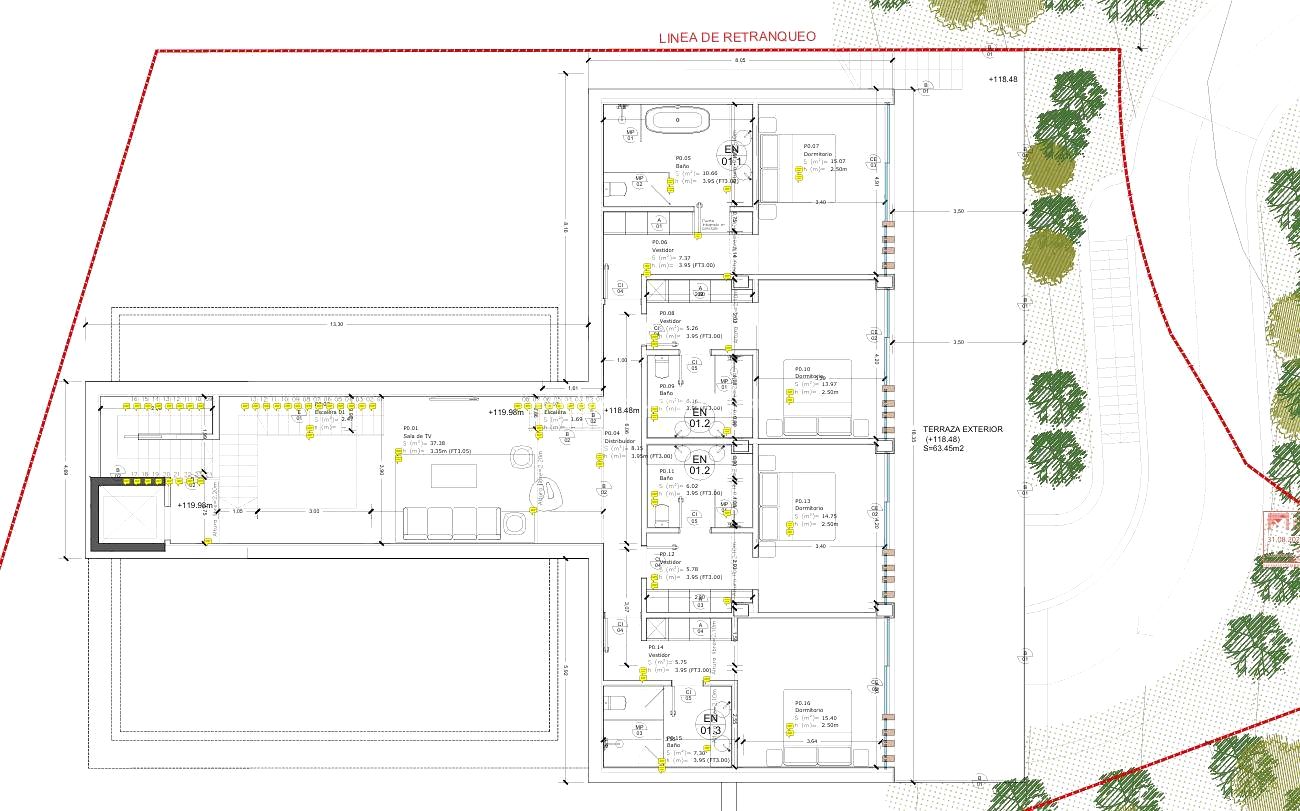
Task: Click the 8.05 dimension above the building
Action: point(740,62)
